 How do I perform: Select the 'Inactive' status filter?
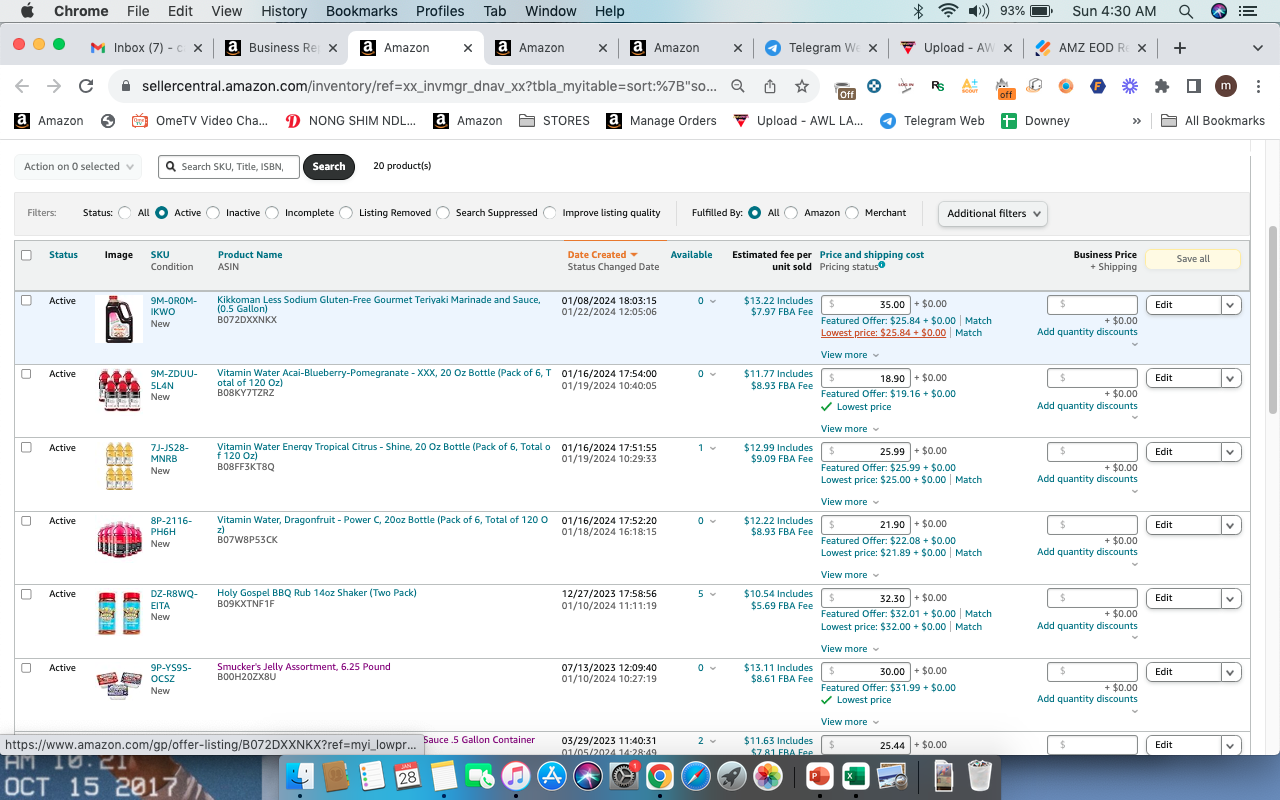pyautogui.click(x=215, y=213)
